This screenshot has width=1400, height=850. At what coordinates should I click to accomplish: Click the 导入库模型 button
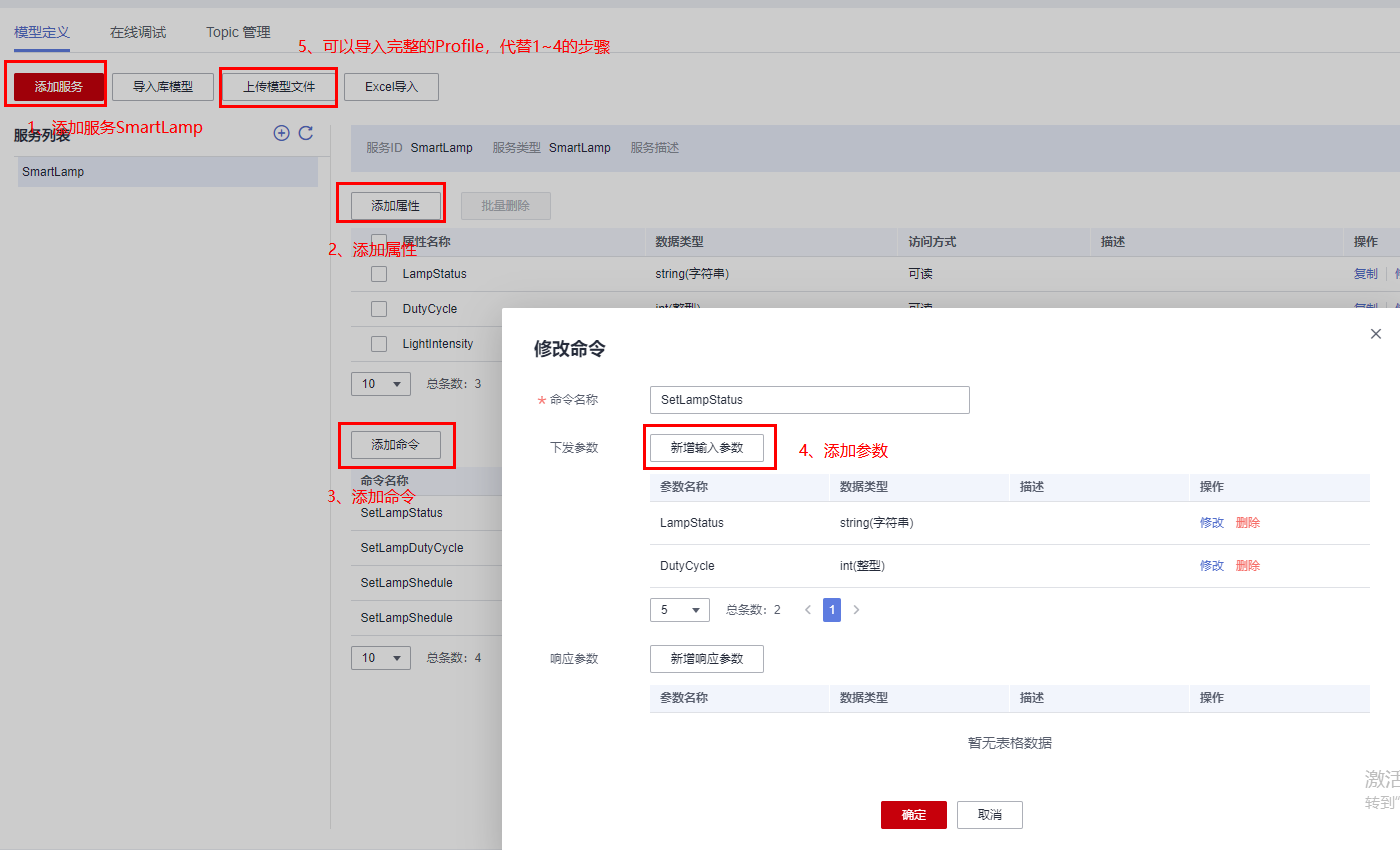pos(163,87)
